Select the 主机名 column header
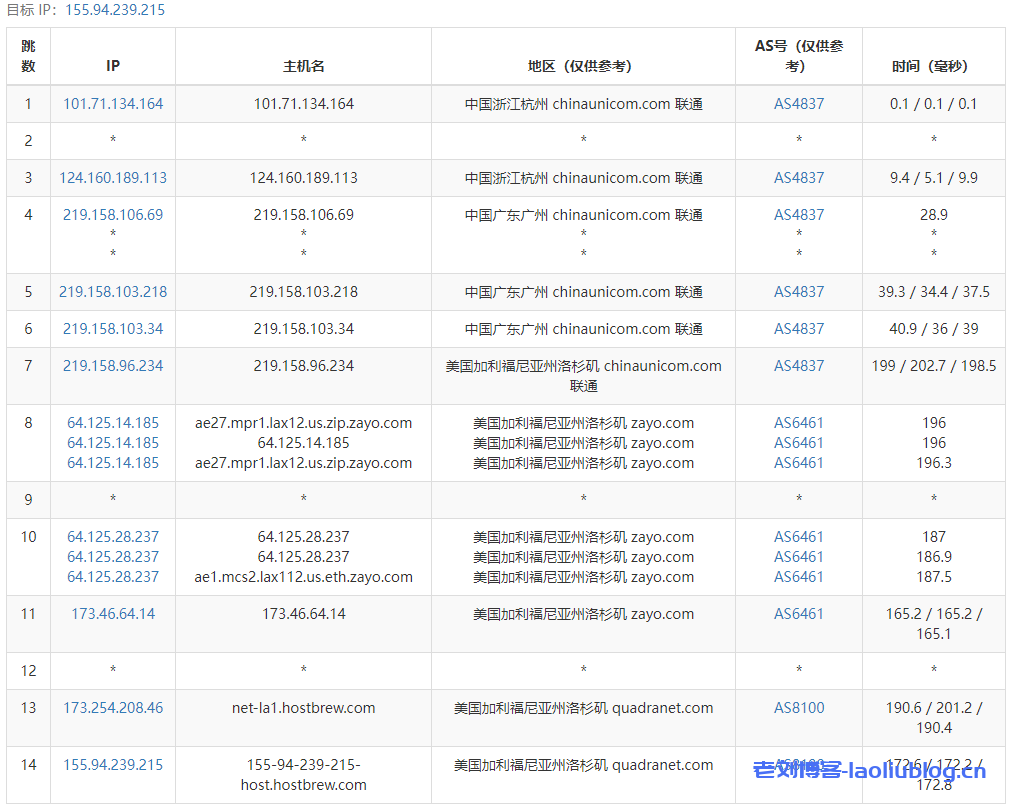The width and height of the screenshot is (1012, 808). pyautogui.click(x=303, y=66)
